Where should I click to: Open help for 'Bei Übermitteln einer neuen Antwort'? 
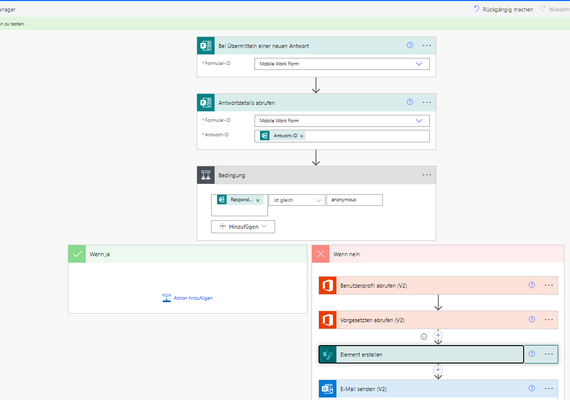click(410, 45)
